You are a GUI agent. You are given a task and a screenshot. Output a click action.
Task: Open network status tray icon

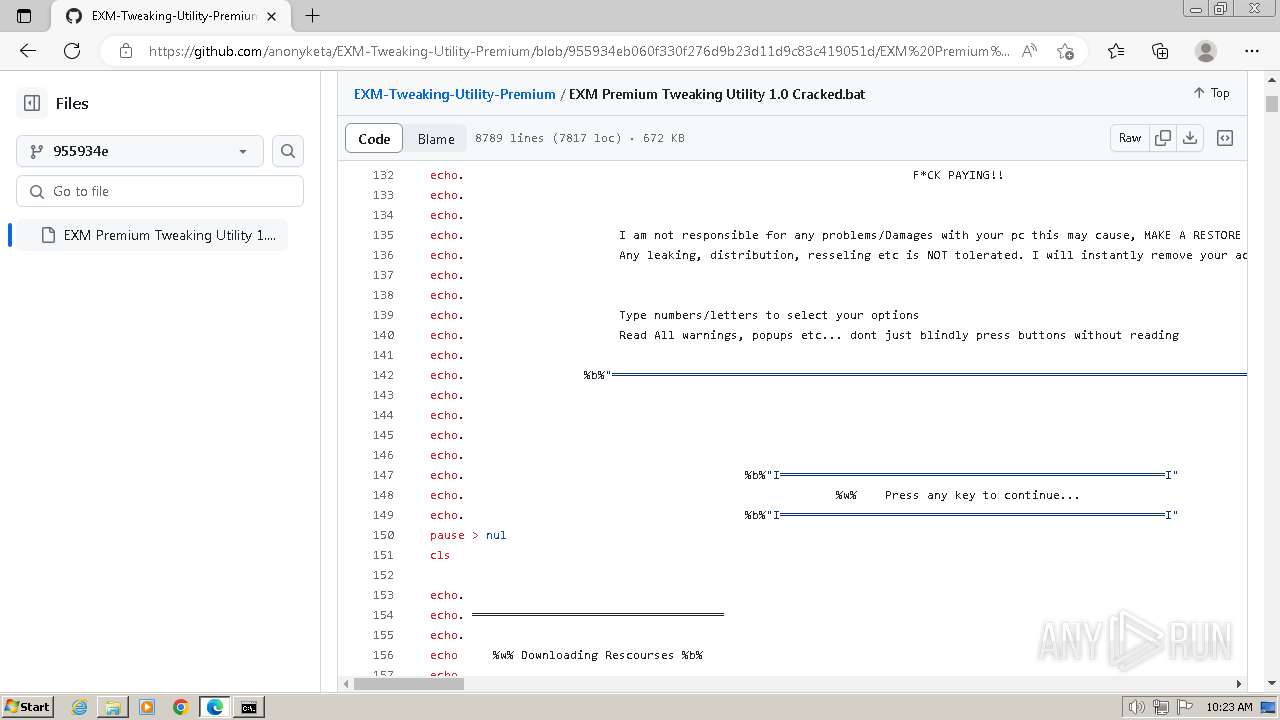tap(1159, 707)
